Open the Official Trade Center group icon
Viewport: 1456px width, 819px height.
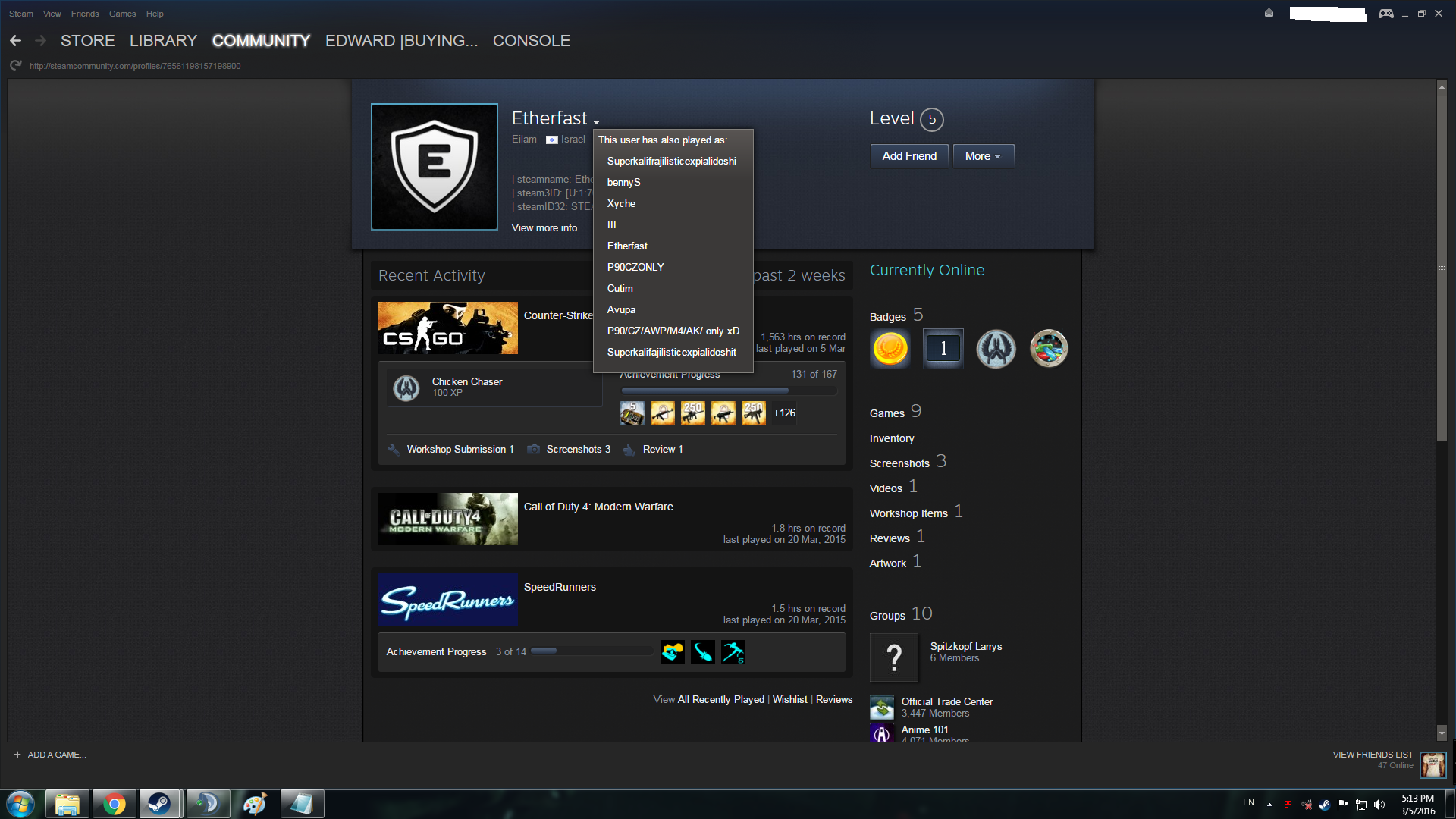point(881,708)
